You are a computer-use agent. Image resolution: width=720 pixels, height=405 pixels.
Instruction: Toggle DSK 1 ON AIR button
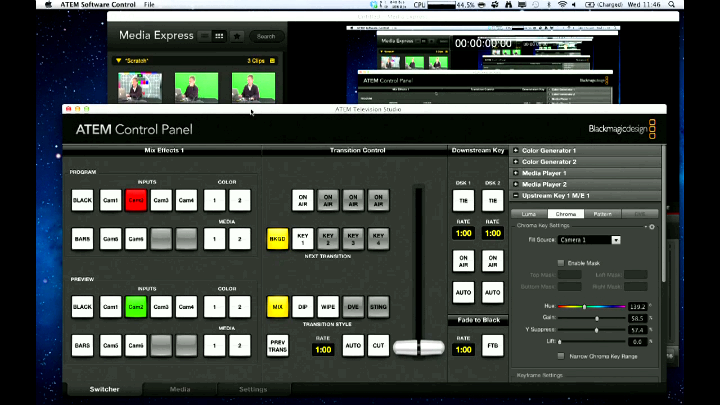point(463,261)
